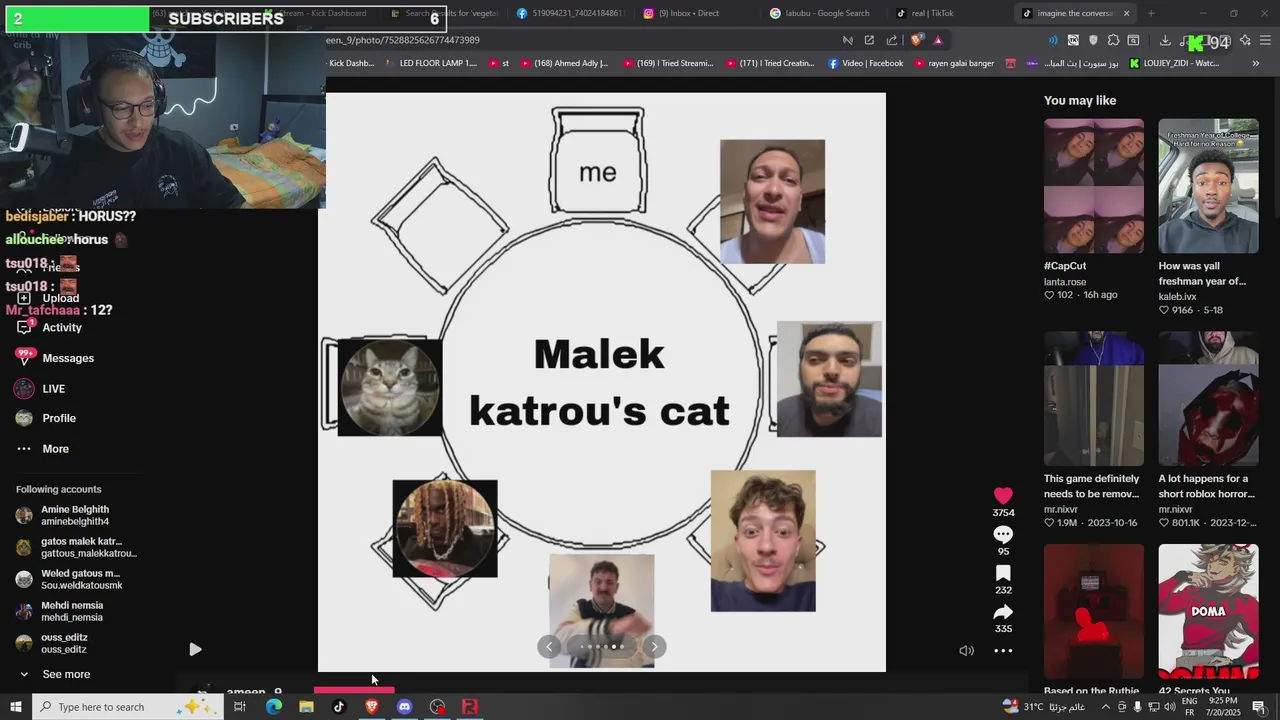Go to the next photo slide

click(654, 646)
